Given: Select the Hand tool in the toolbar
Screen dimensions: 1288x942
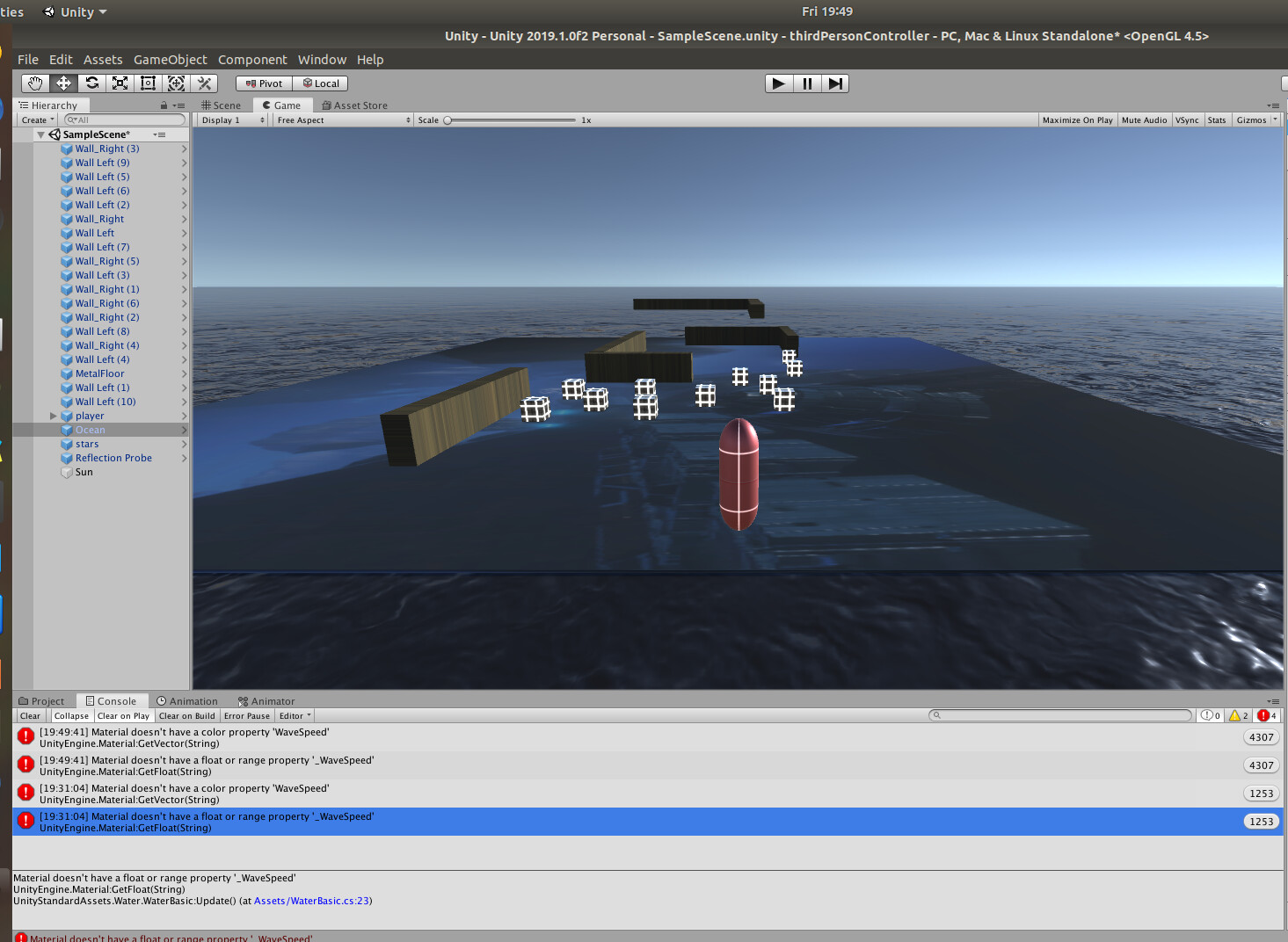Looking at the screenshot, I should (x=34, y=83).
